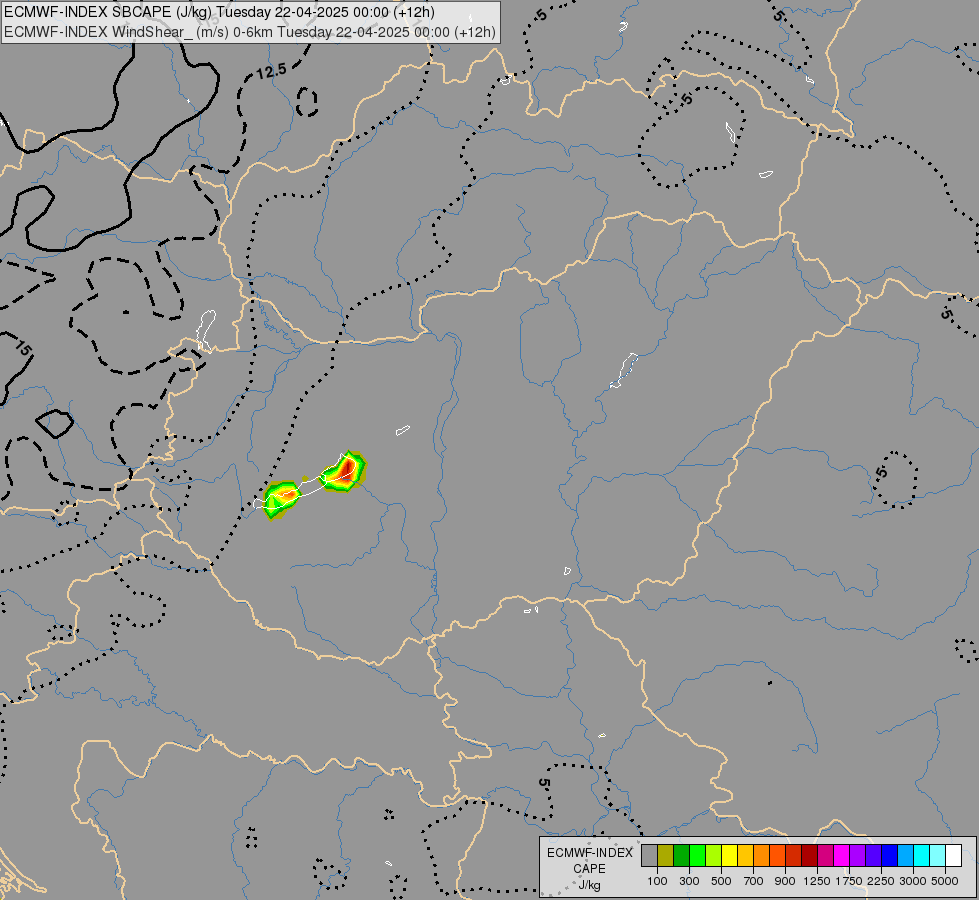This screenshot has width=979, height=900.
Task: Pick the dark green legend swatch
Action: click(x=681, y=855)
